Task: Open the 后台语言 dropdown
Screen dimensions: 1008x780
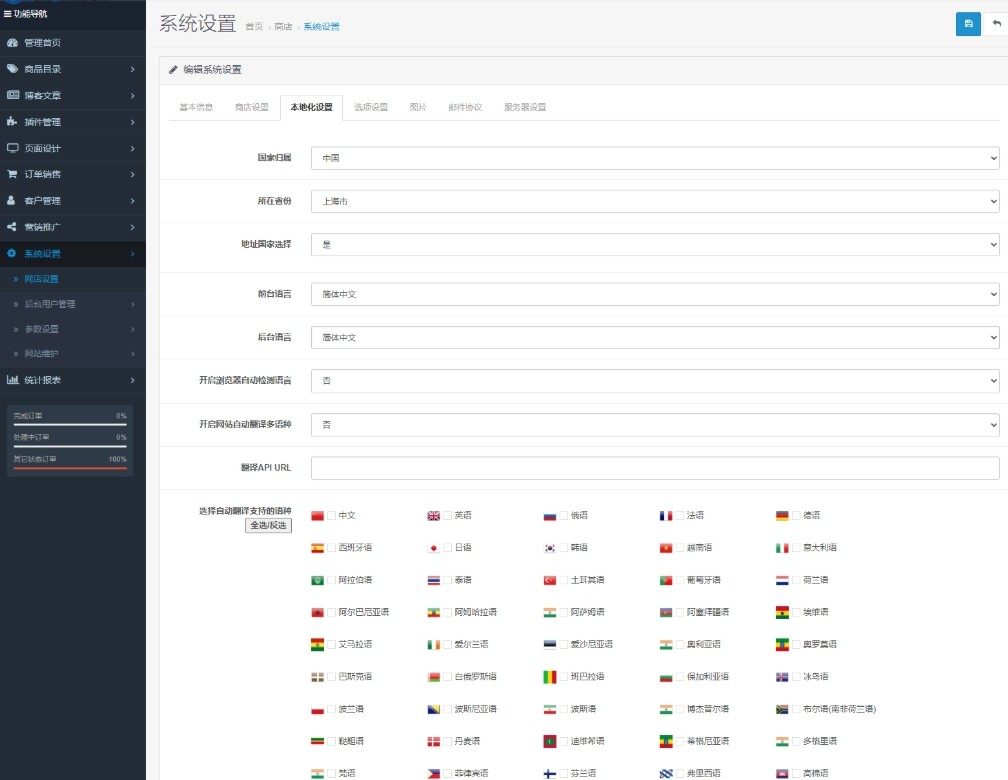Action: [x=655, y=337]
